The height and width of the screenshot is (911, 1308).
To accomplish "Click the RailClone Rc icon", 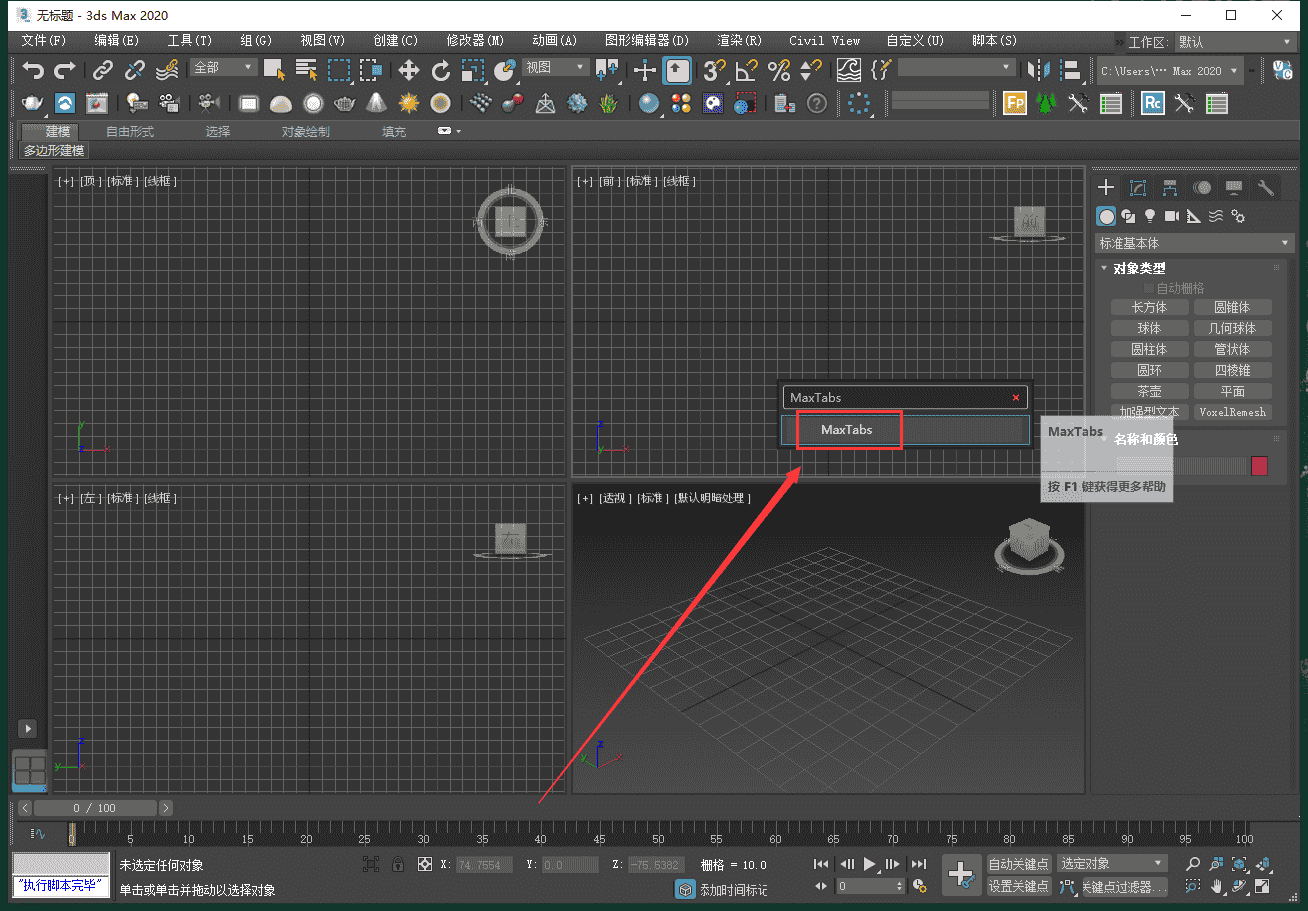I will [1153, 103].
